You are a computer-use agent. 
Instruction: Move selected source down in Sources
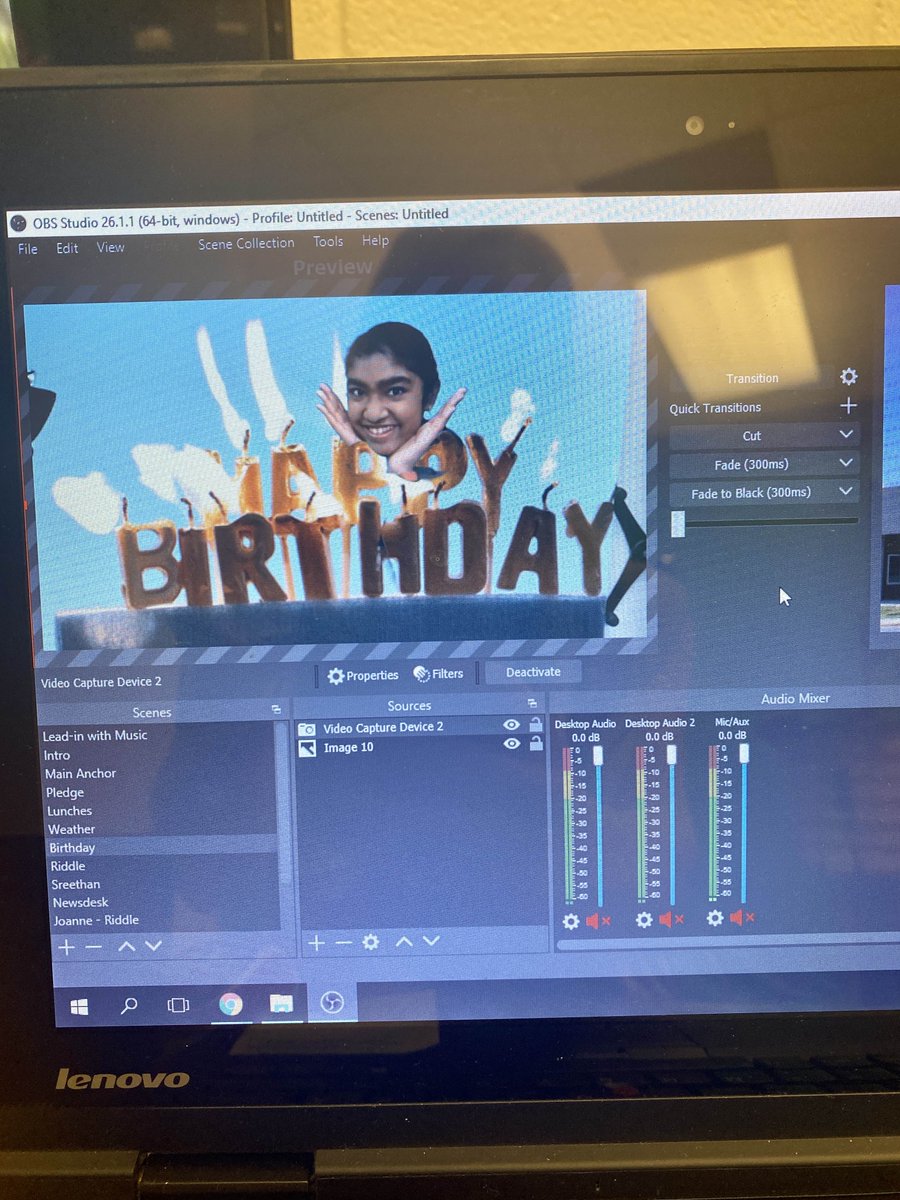431,941
